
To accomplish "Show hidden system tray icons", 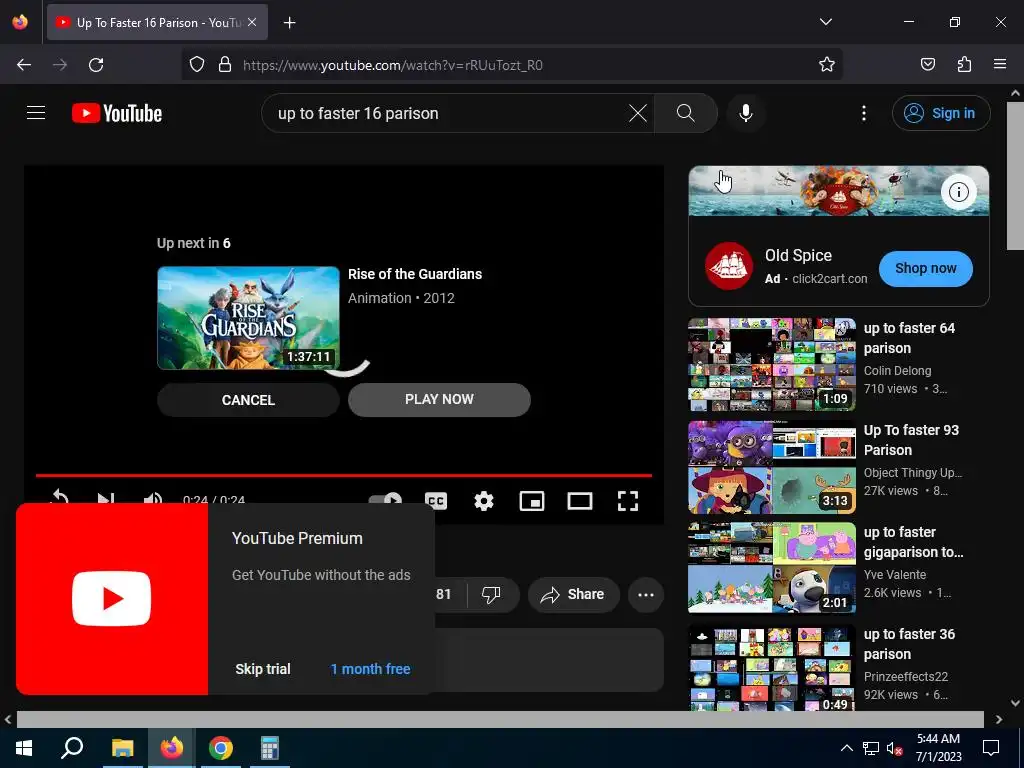I will pyautogui.click(x=846, y=748).
